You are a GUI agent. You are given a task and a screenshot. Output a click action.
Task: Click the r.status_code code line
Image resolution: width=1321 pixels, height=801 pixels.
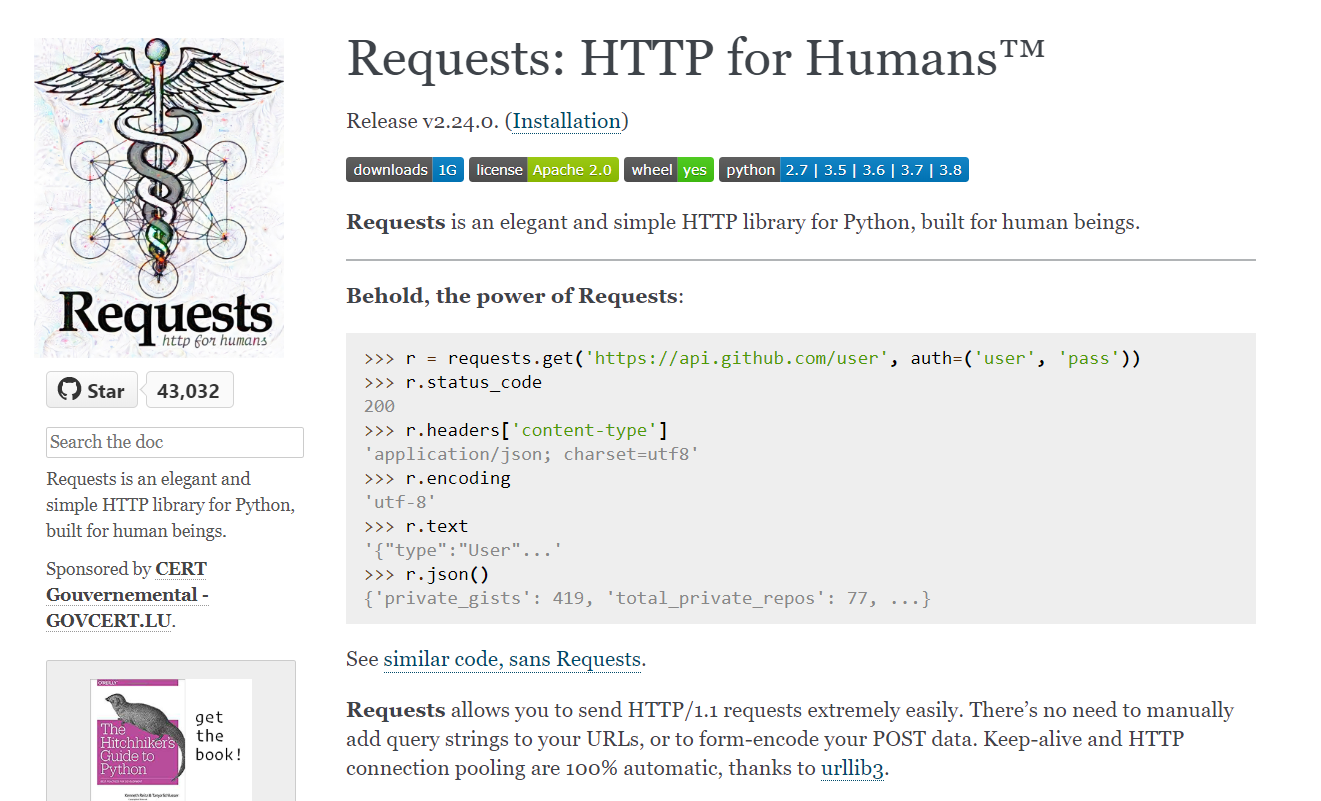(x=453, y=382)
